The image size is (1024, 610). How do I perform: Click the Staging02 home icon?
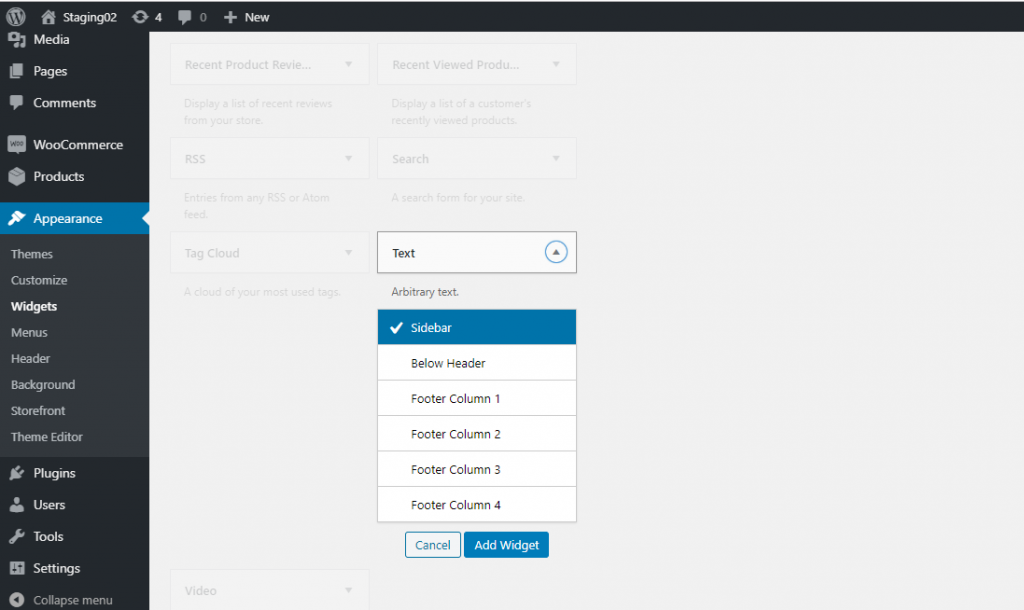click(x=48, y=17)
